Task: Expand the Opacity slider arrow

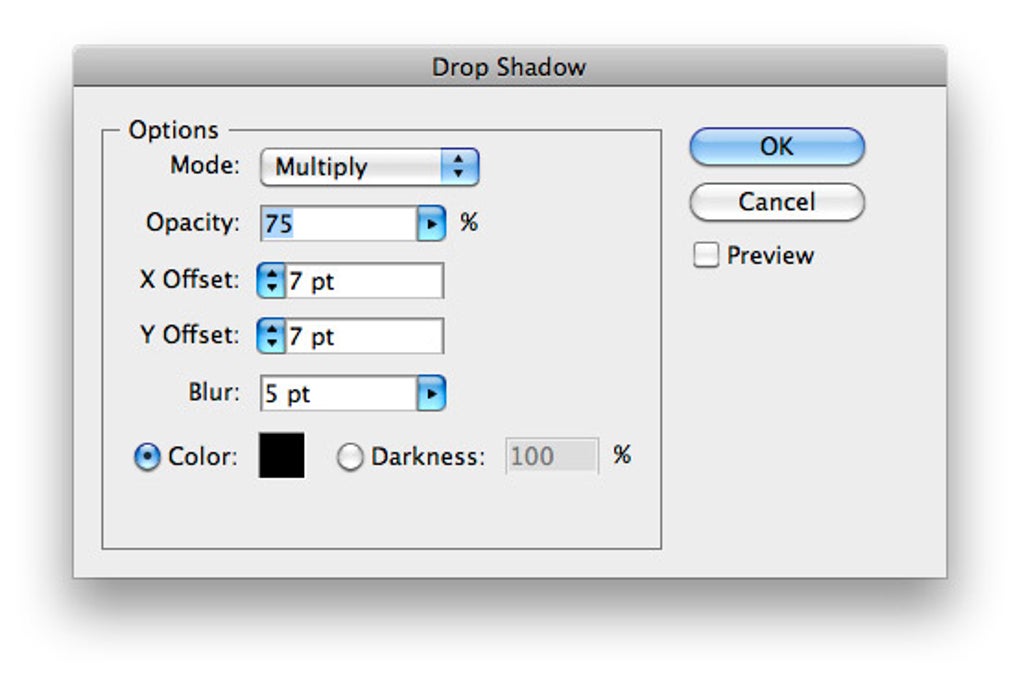Action: pyautogui.click(x=430, y=224)
